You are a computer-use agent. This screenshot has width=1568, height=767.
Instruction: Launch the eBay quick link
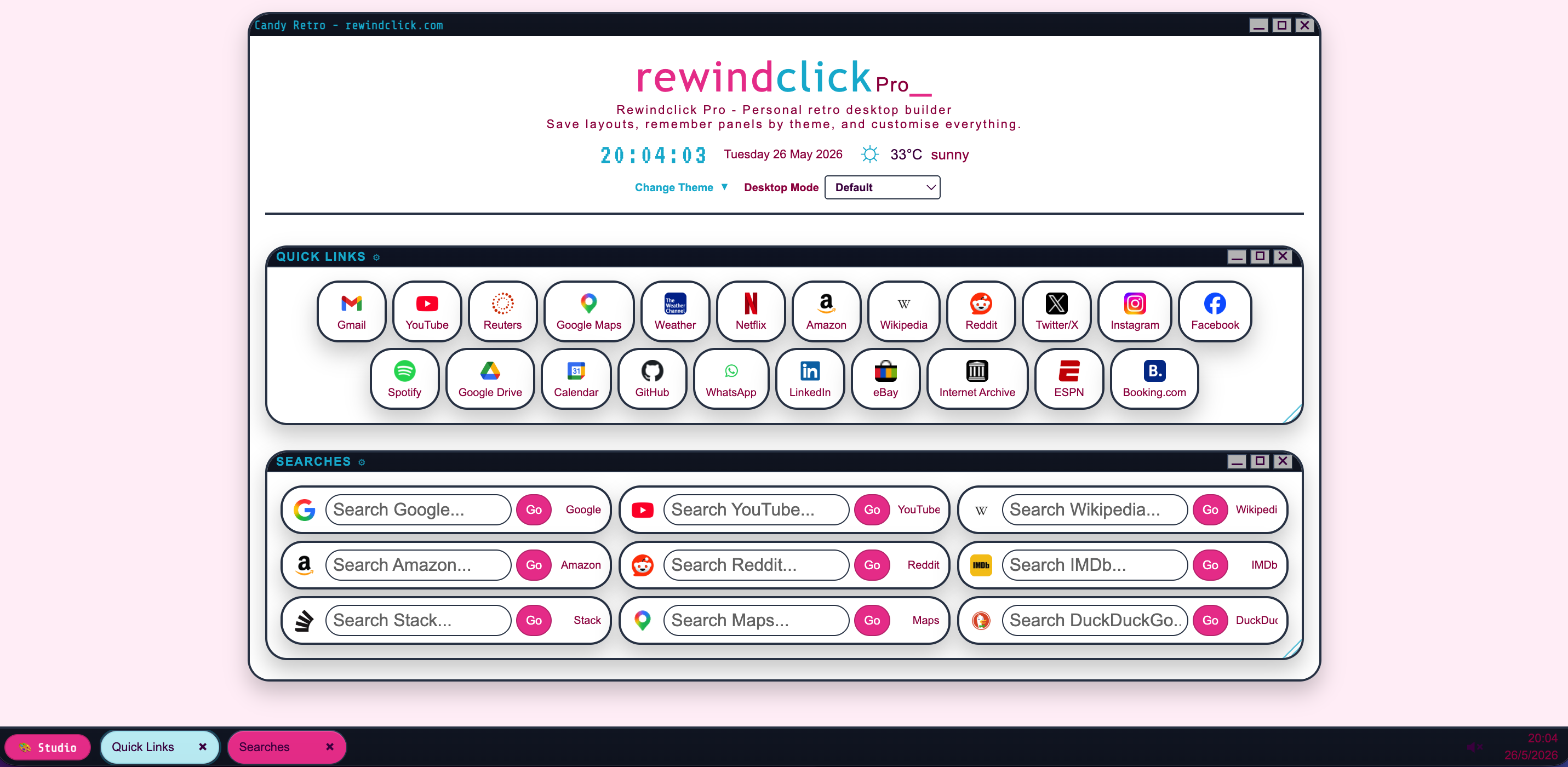(x=885, y=379)
